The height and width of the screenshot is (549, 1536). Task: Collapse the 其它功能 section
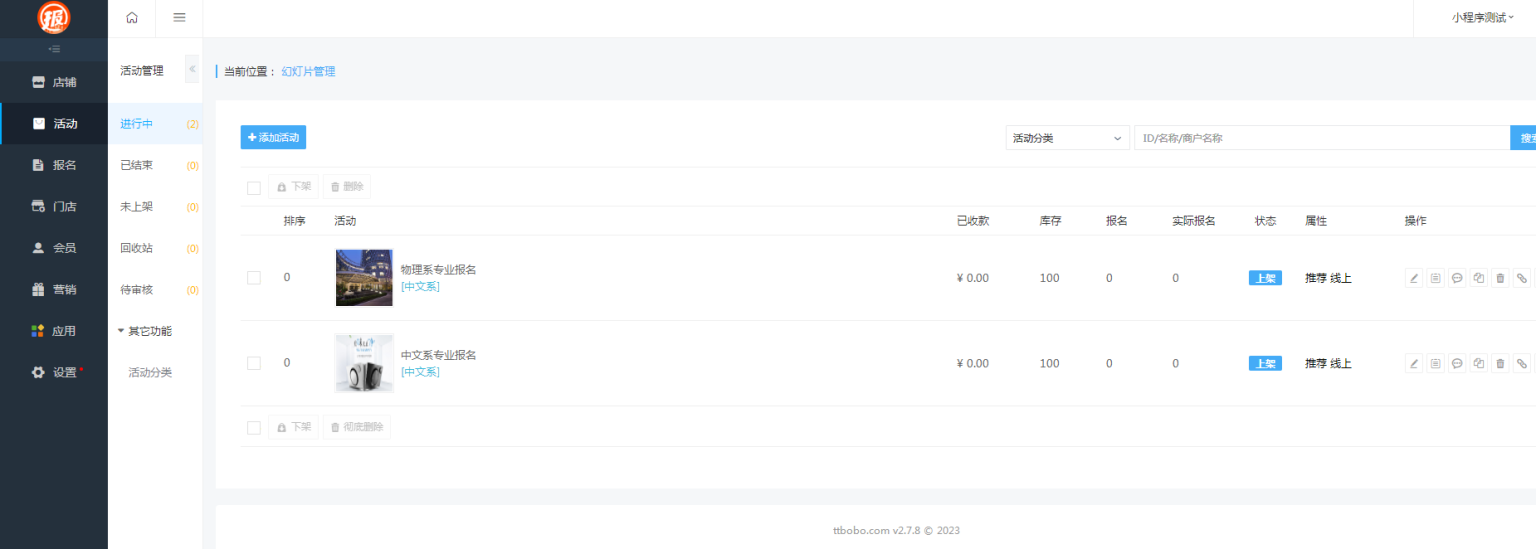pyautogui.click(x=144, y=331)
